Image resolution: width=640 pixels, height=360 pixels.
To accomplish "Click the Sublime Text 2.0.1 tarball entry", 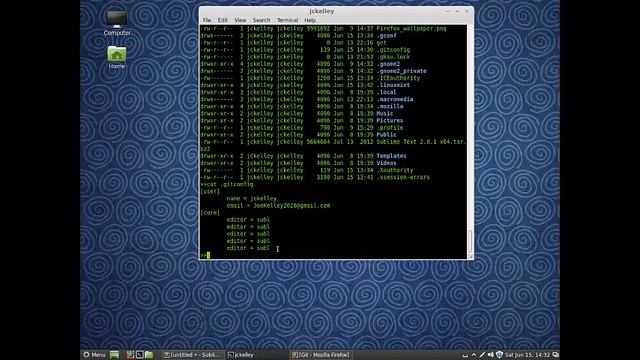I will pyautogui.click(x=421, y=142).
